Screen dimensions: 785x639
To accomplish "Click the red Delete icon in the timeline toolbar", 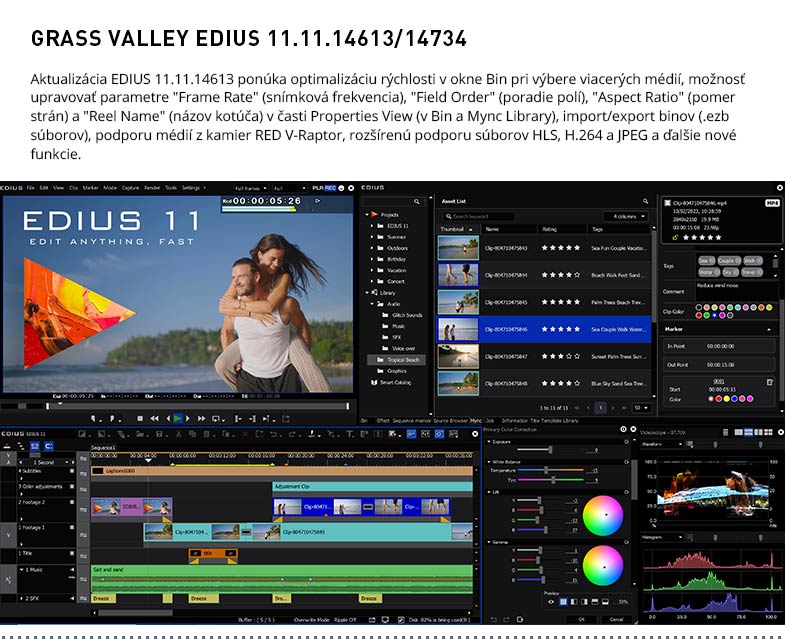I will [245, 434].
